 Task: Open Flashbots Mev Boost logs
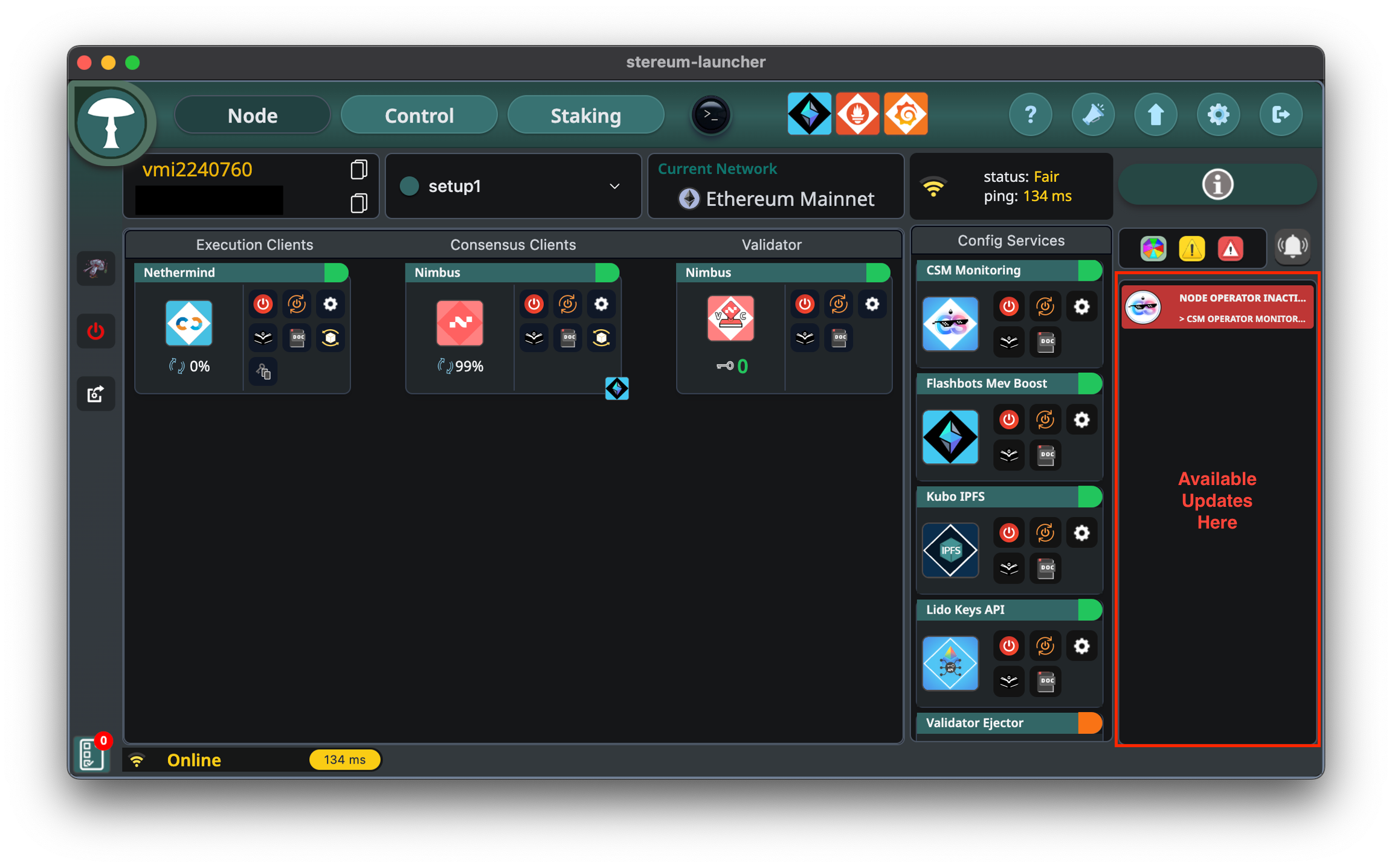(x=1009, y=455)
